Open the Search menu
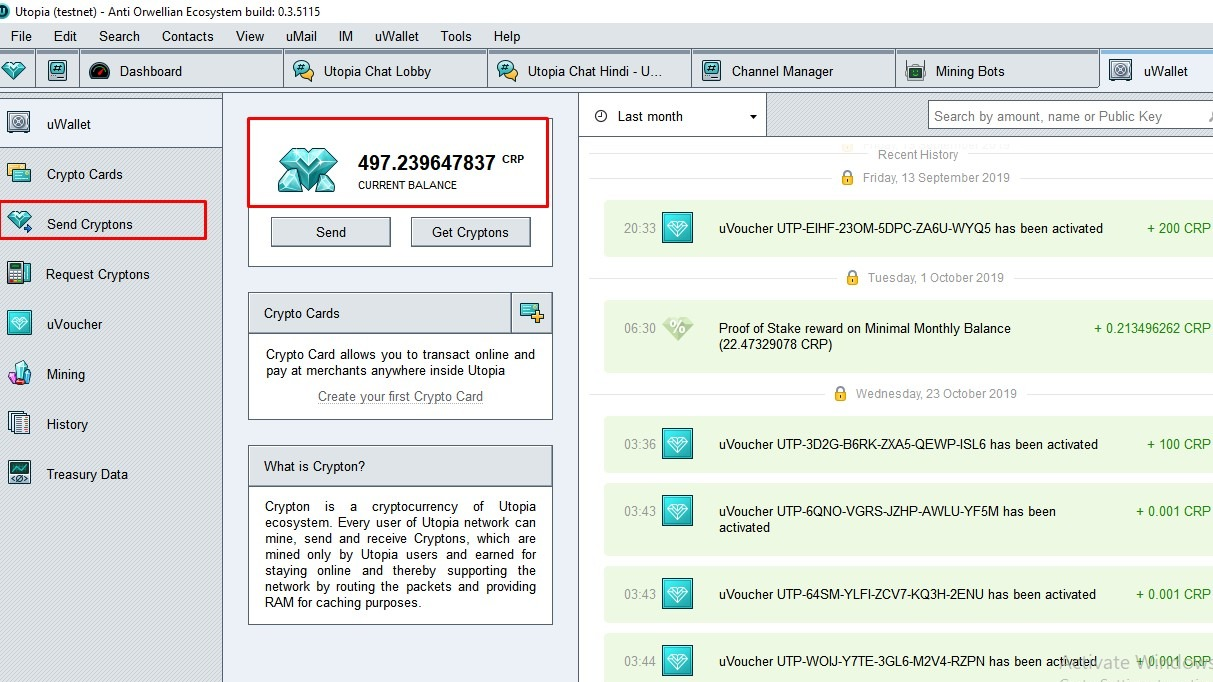 [119, 36]
